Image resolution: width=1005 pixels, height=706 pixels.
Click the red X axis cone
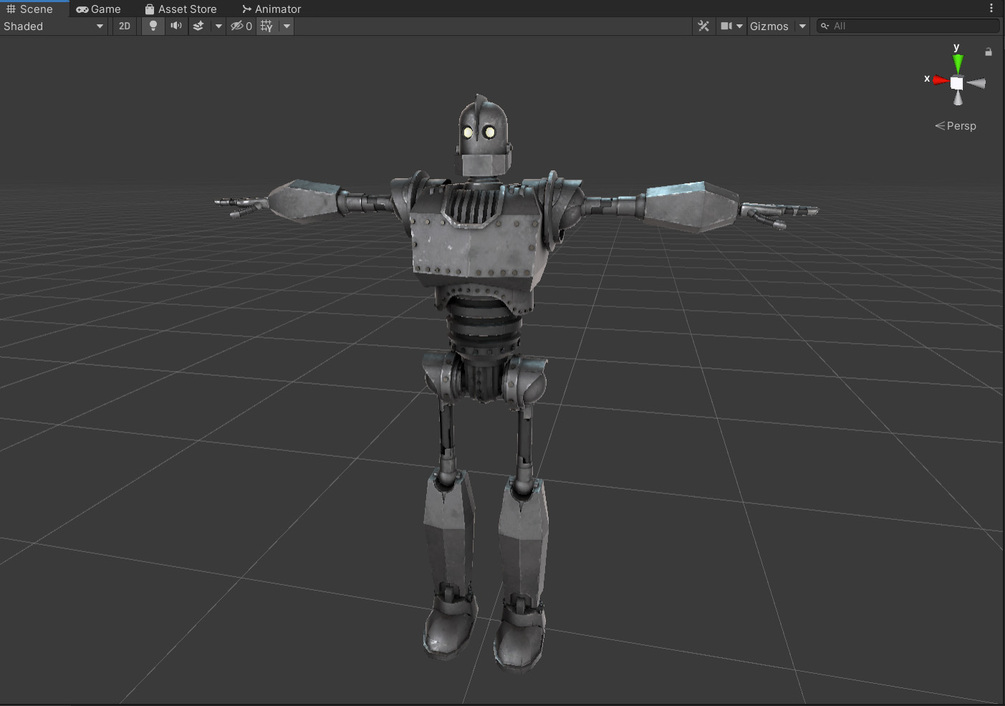pyautogui.click(x=940, y=80)
